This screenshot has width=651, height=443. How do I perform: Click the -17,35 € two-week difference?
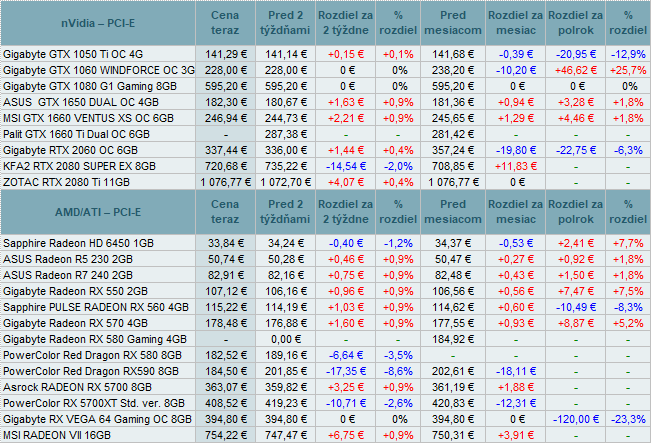[x=346, y=371]
